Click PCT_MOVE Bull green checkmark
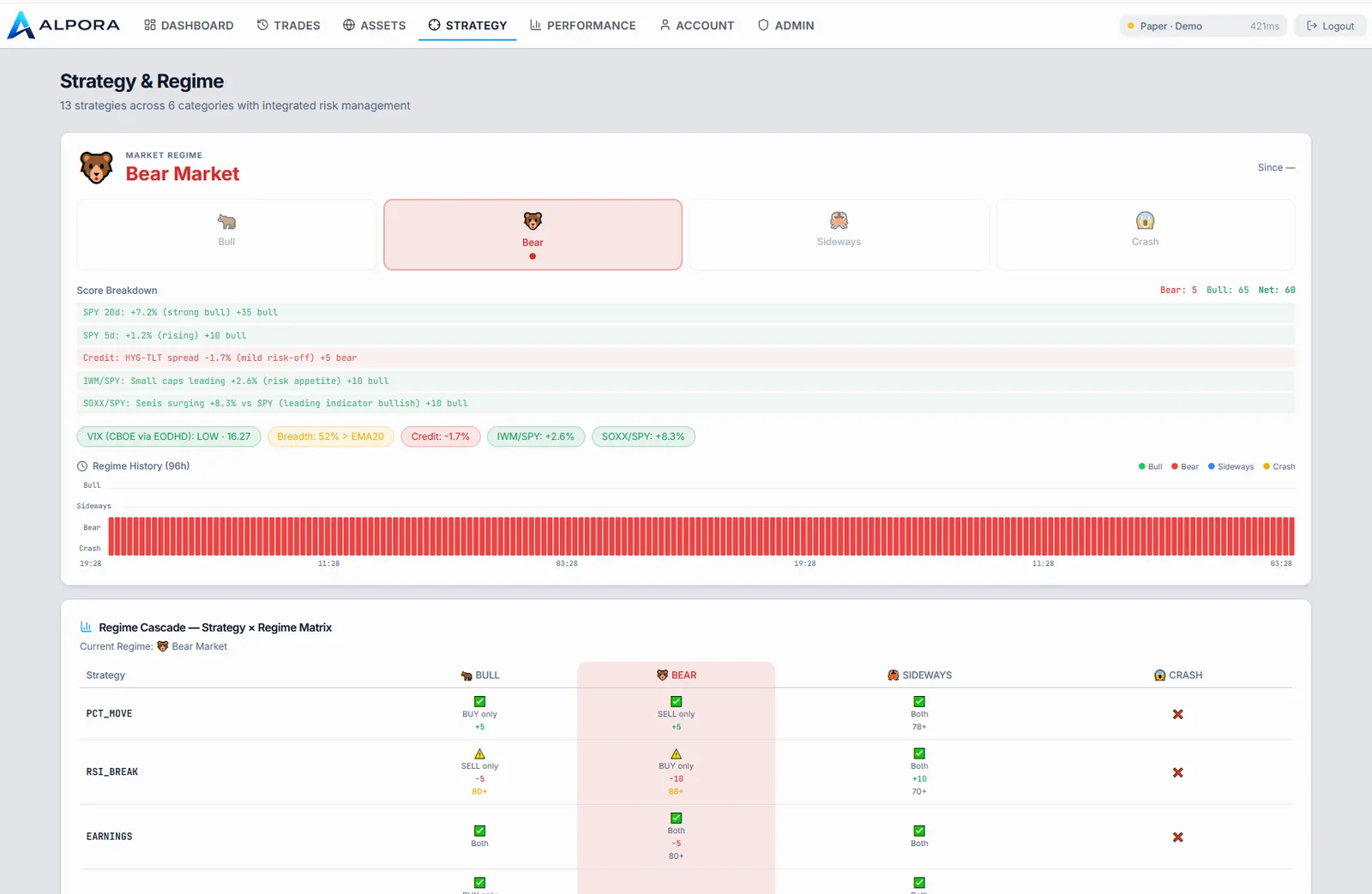This screenshot has width=1372, height=894. pyautogui.click(x=479, y=701)
